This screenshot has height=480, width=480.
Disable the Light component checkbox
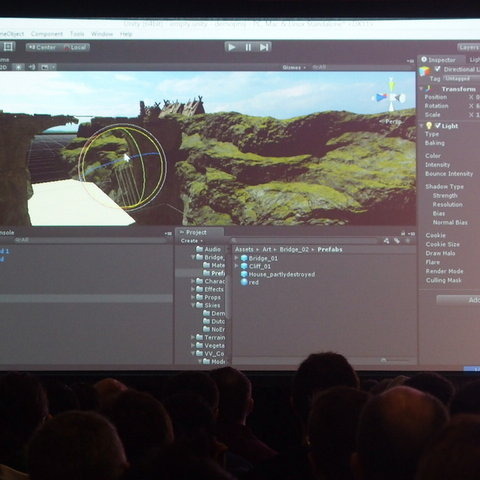pyautogui.click(x=438, y=126)
